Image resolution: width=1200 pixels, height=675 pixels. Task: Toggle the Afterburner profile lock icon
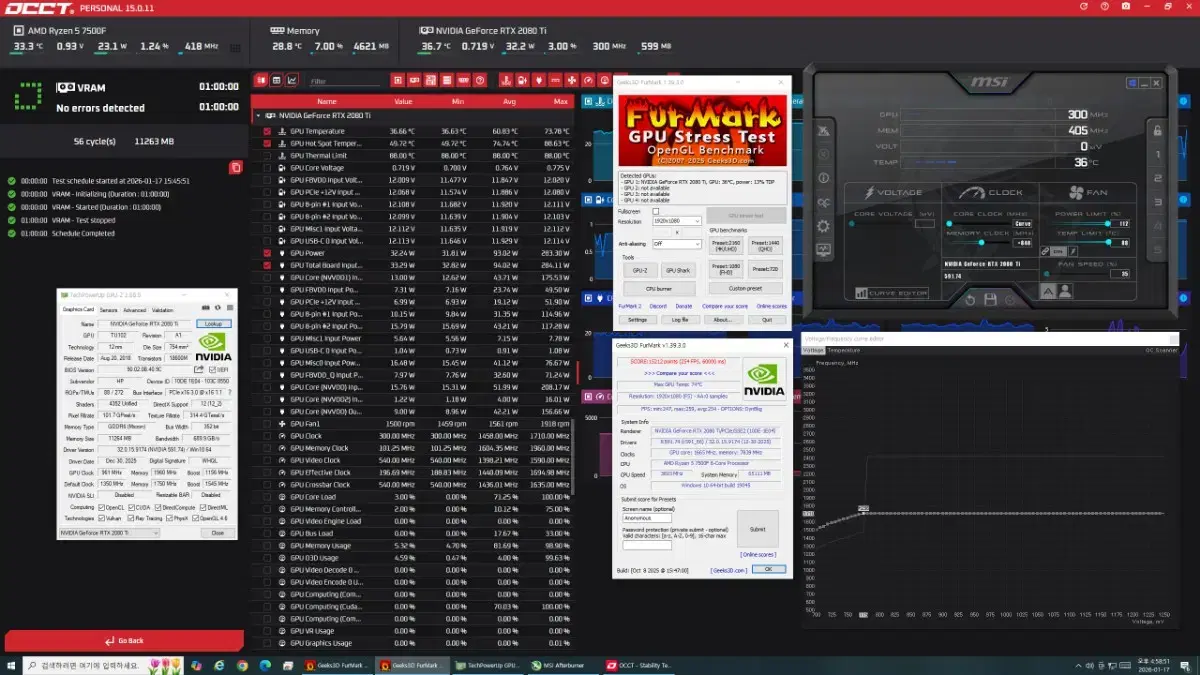point(1157,130)
